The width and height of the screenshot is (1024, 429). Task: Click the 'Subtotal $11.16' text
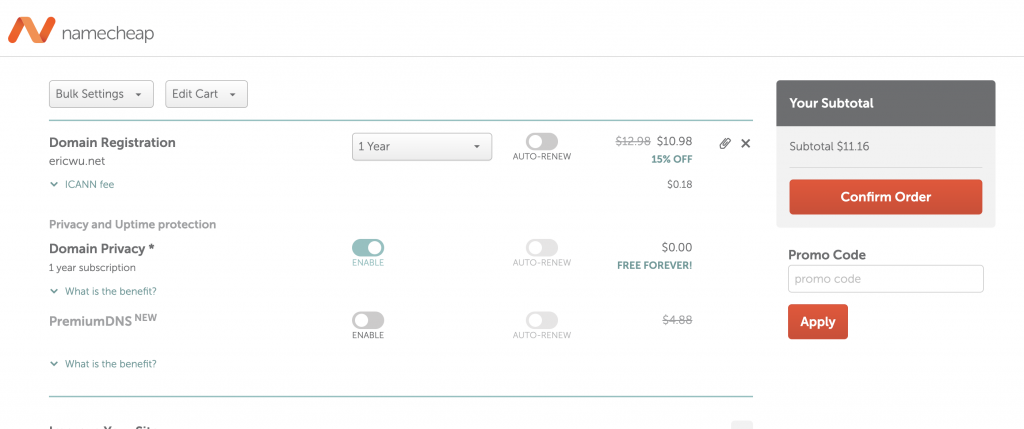pos(829,146)
